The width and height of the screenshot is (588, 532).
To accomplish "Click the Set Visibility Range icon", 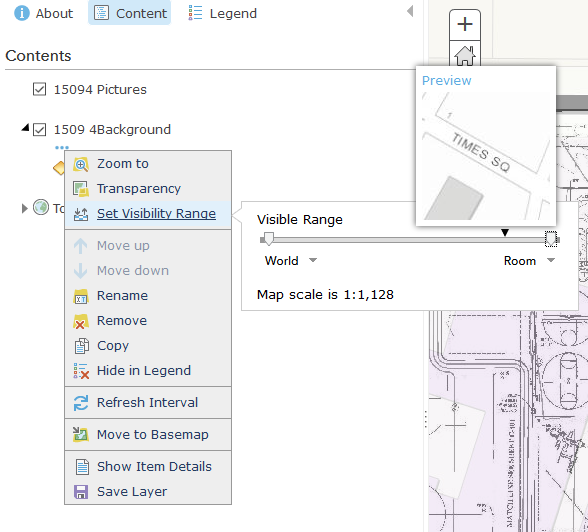I will click(81, 214).
